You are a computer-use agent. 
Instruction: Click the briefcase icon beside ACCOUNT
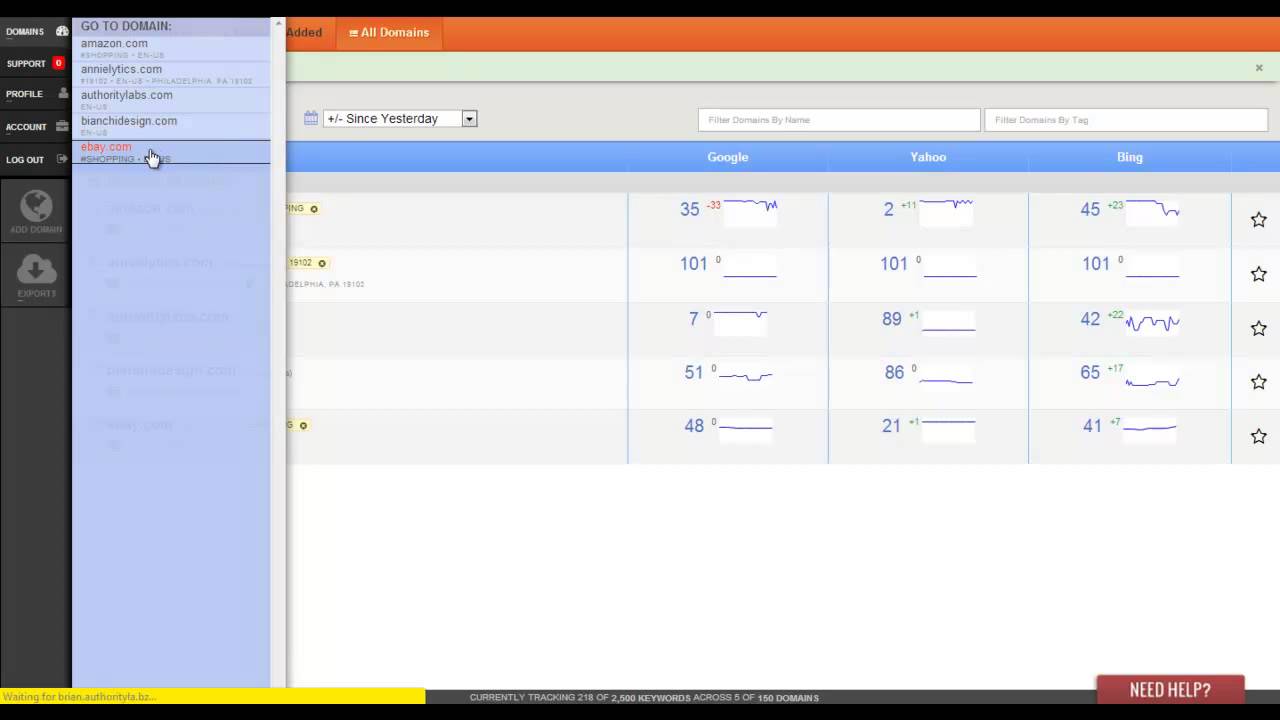pos(62,126)
